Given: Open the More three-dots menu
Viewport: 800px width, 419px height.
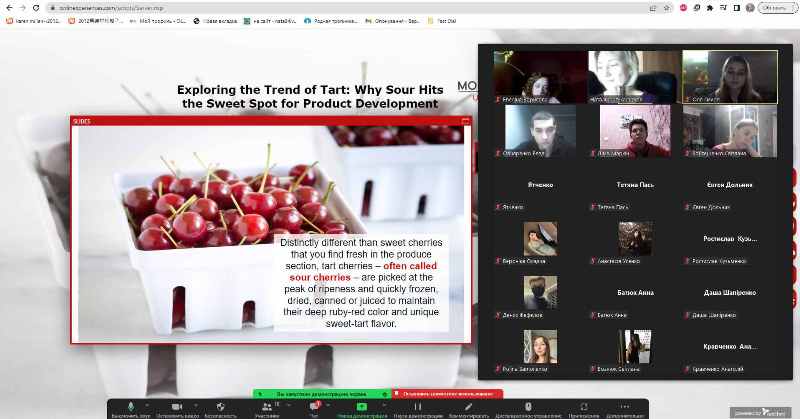Looking at the screenshot, I should coord(624,409).
